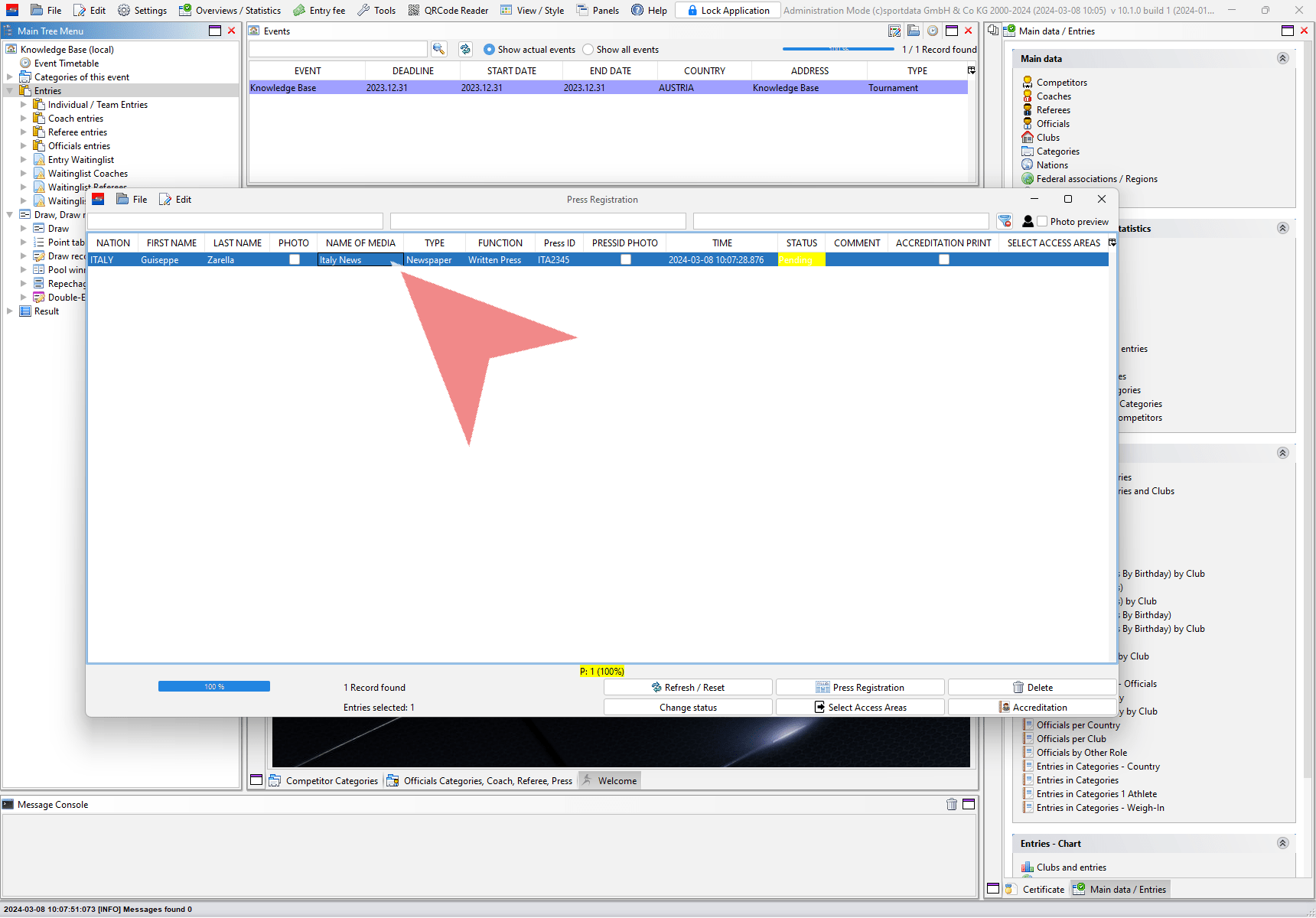This screenshot has width=1316, height=918.
Task: Open Competitors from Main data list
Action: 1061,83
